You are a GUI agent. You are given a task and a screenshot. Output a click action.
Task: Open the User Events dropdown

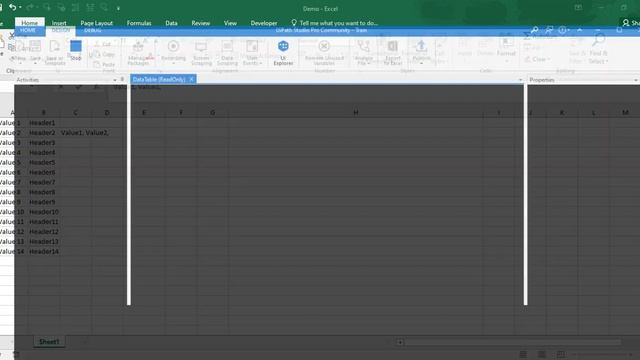252,53
